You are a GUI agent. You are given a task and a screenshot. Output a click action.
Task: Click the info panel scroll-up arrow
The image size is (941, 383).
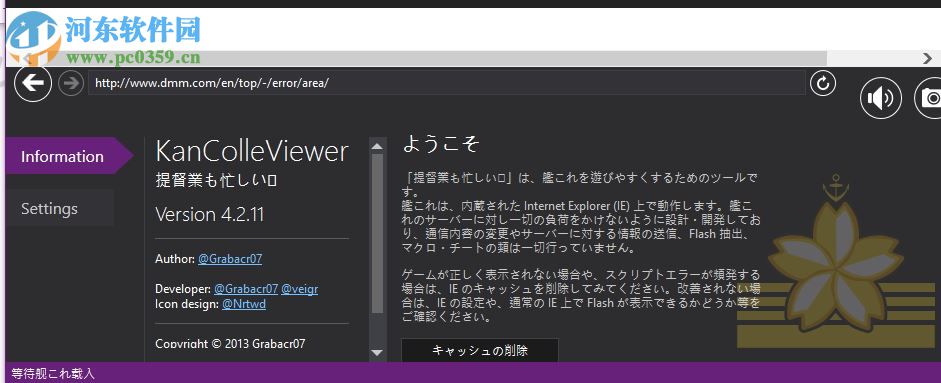[x=377, y=146]
